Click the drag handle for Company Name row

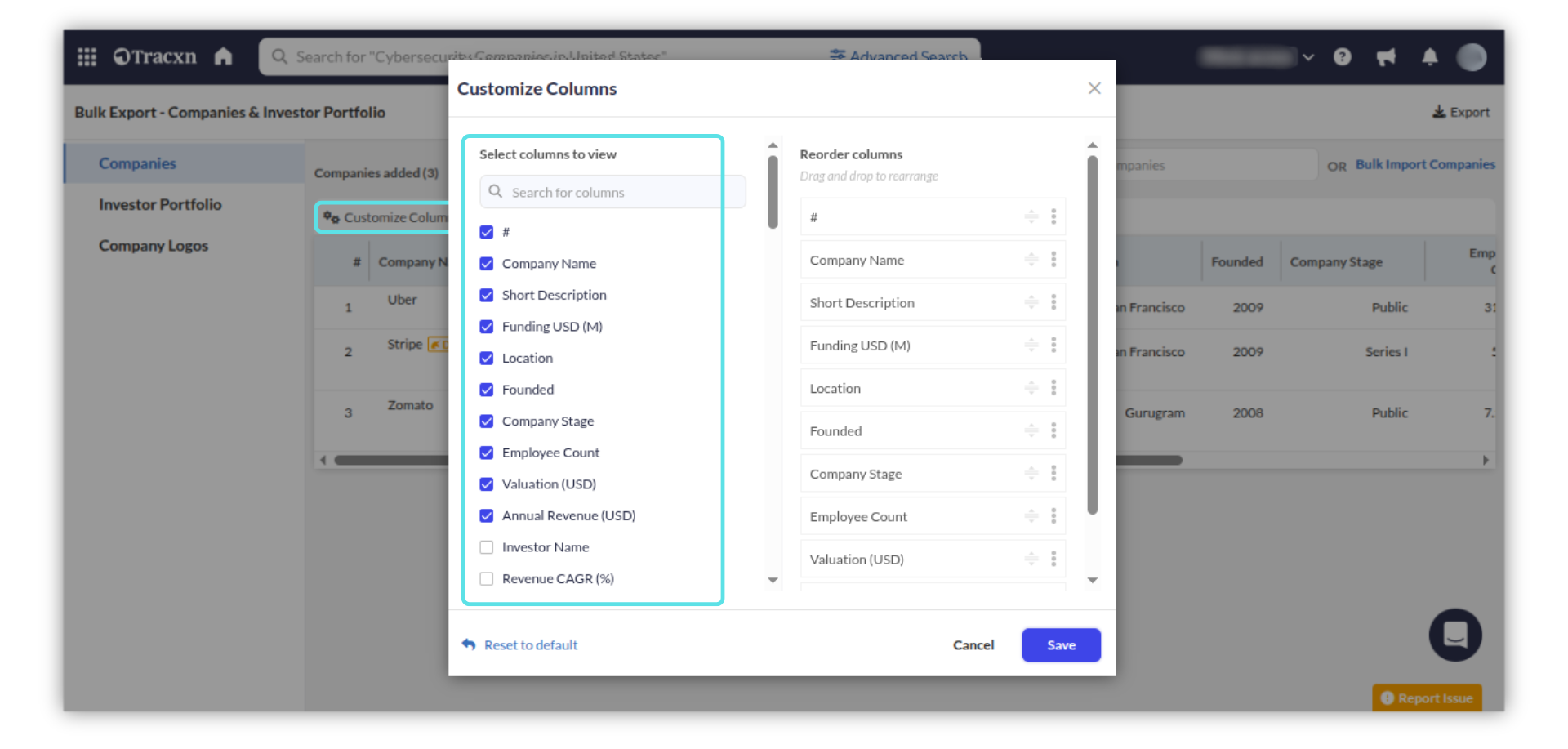coord(1031,260)
